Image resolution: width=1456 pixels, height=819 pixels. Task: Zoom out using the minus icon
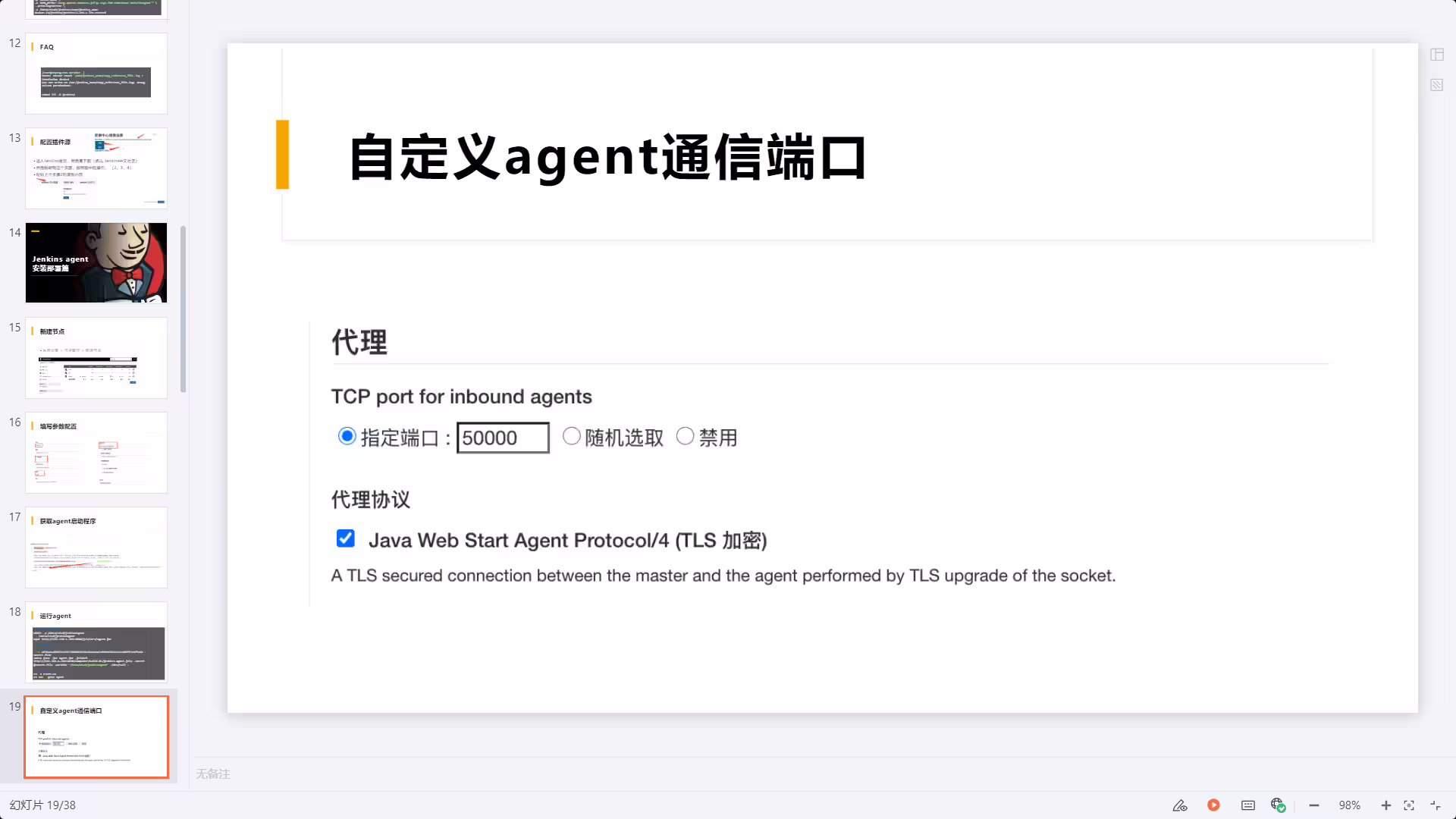1314,805
